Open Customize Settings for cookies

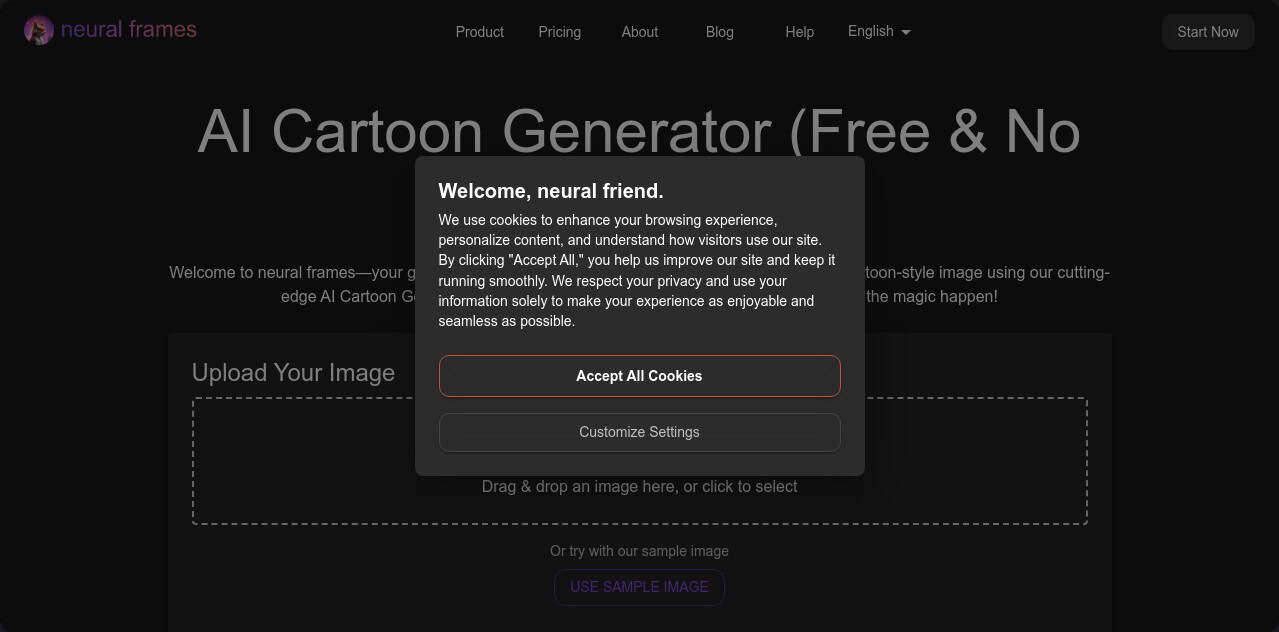pos(639,432)
